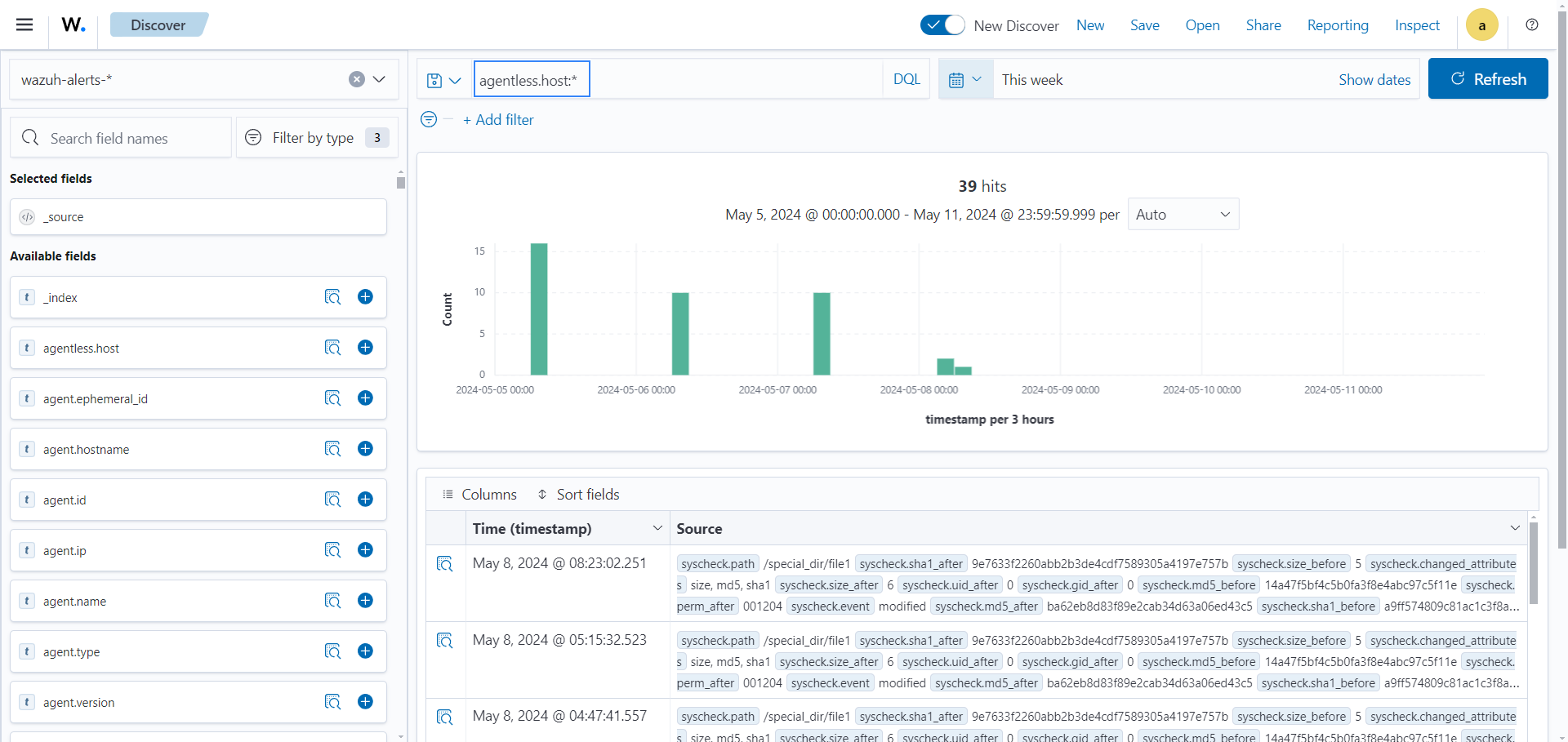This screenshot has height=742, width=1568.
Task: Open the Auto histogram interval dropdown
Action: click(x=1183, y=214)
